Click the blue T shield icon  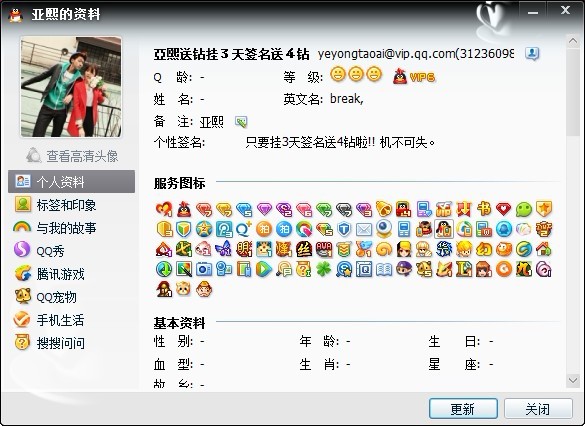point(344,229)
